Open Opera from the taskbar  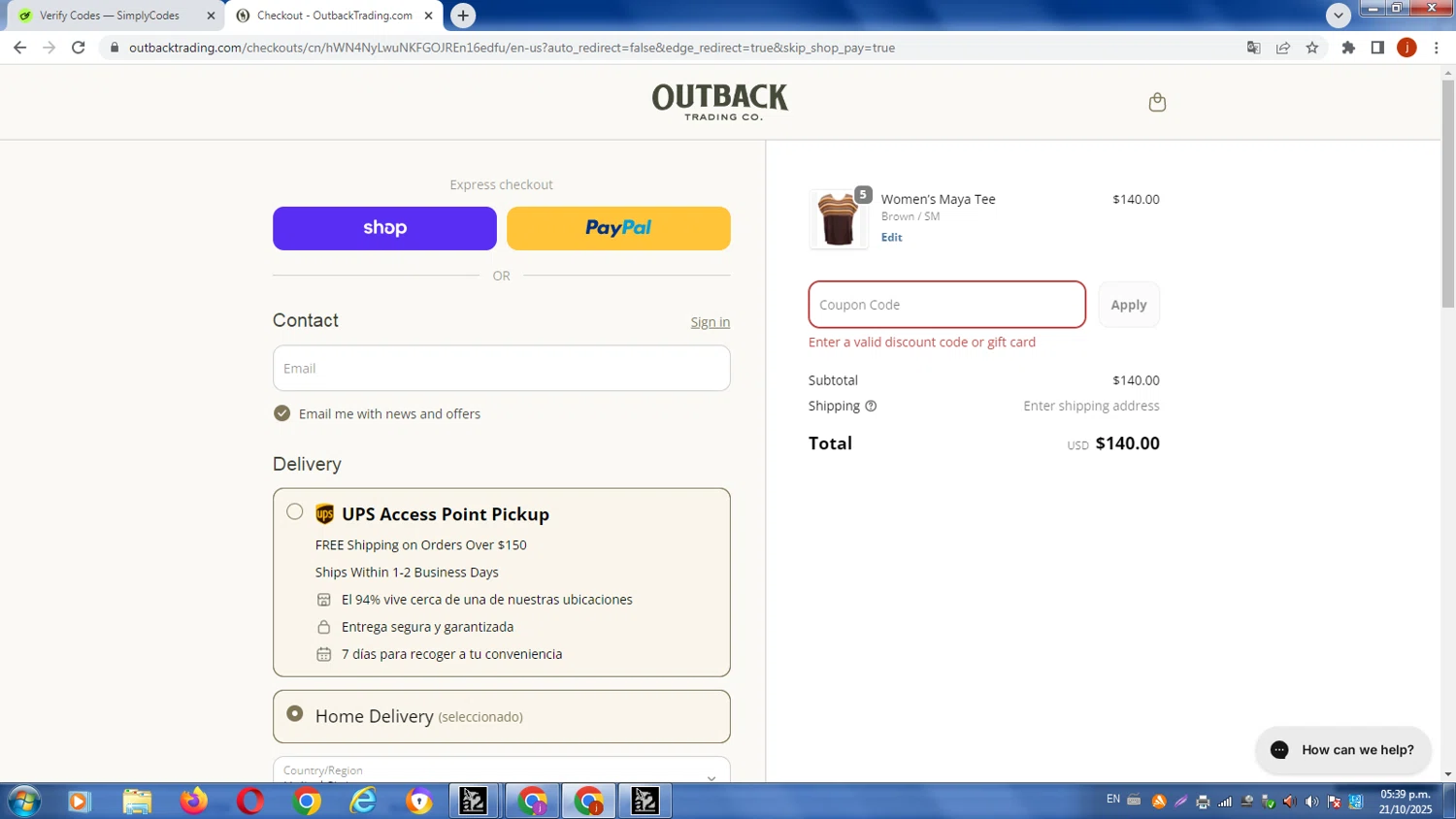249,801
